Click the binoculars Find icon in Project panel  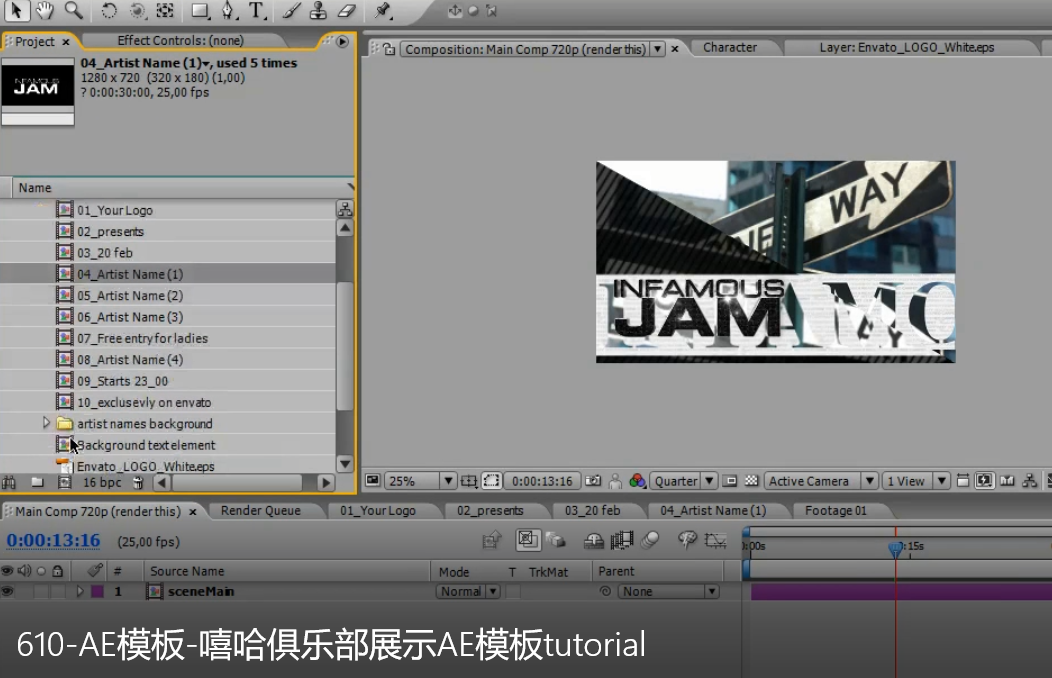pyautogui.click(x=9, y=482)
